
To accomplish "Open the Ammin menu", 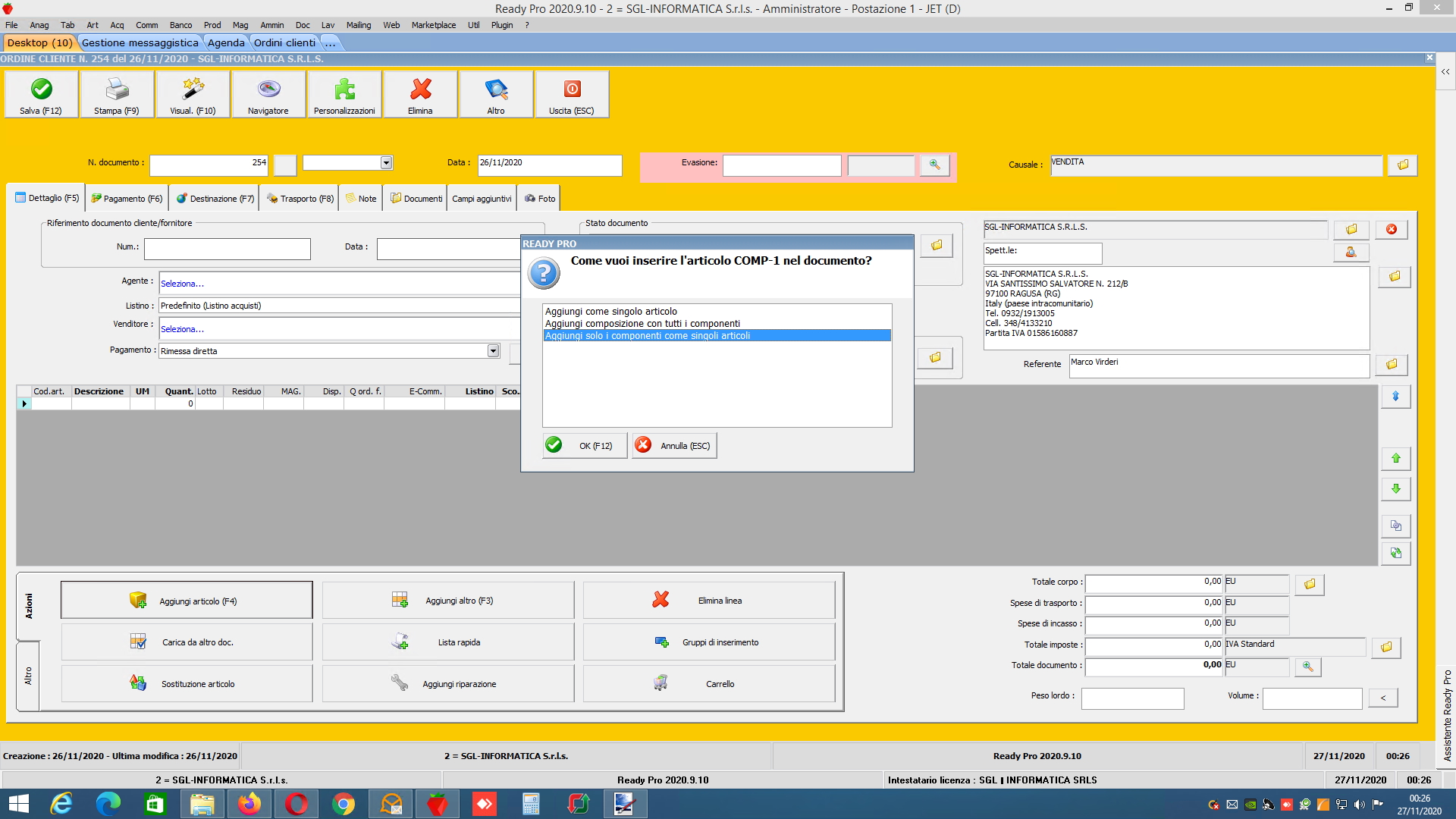I will click(x=271, y=25).
